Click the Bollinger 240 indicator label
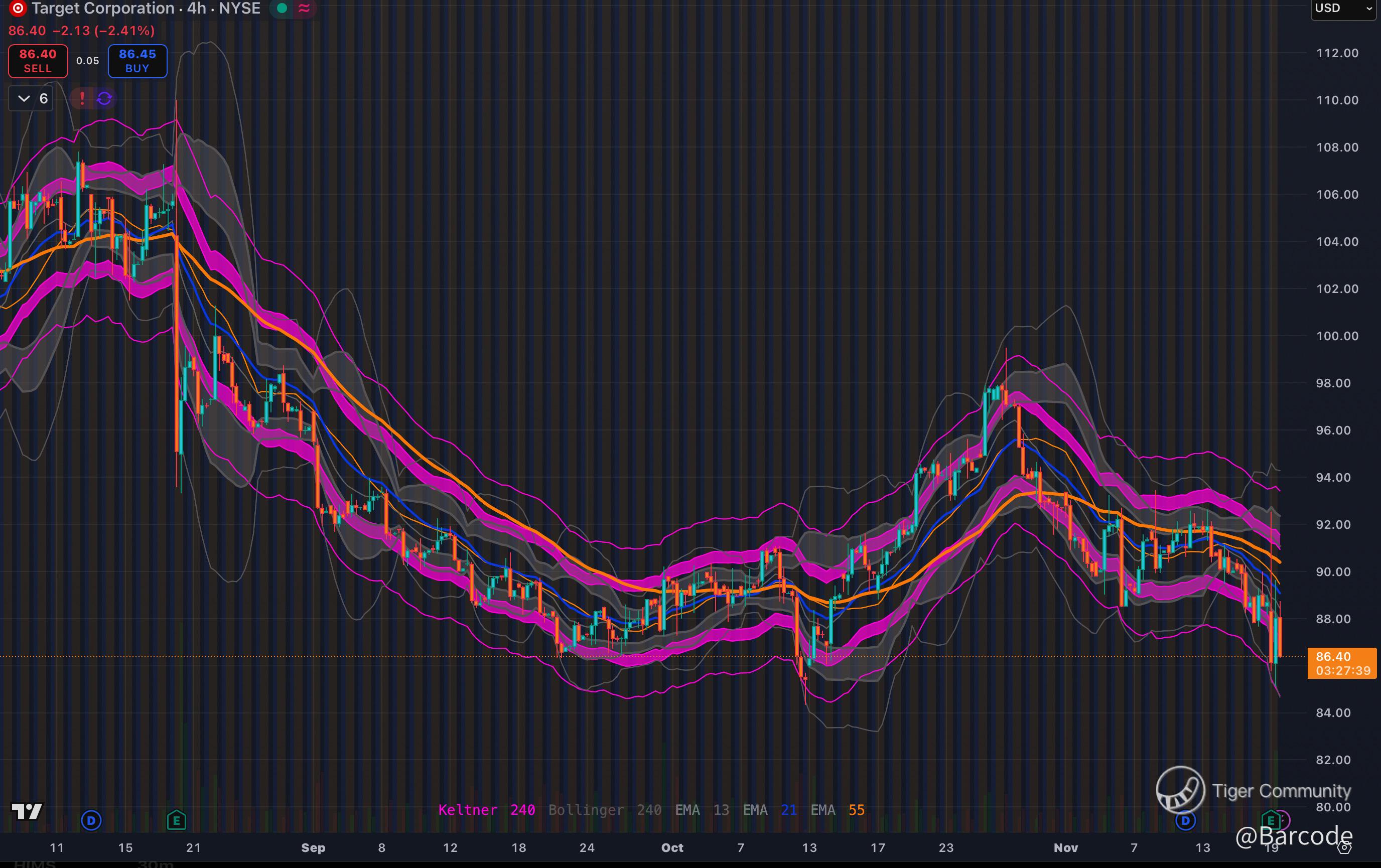 click(605, 809)
